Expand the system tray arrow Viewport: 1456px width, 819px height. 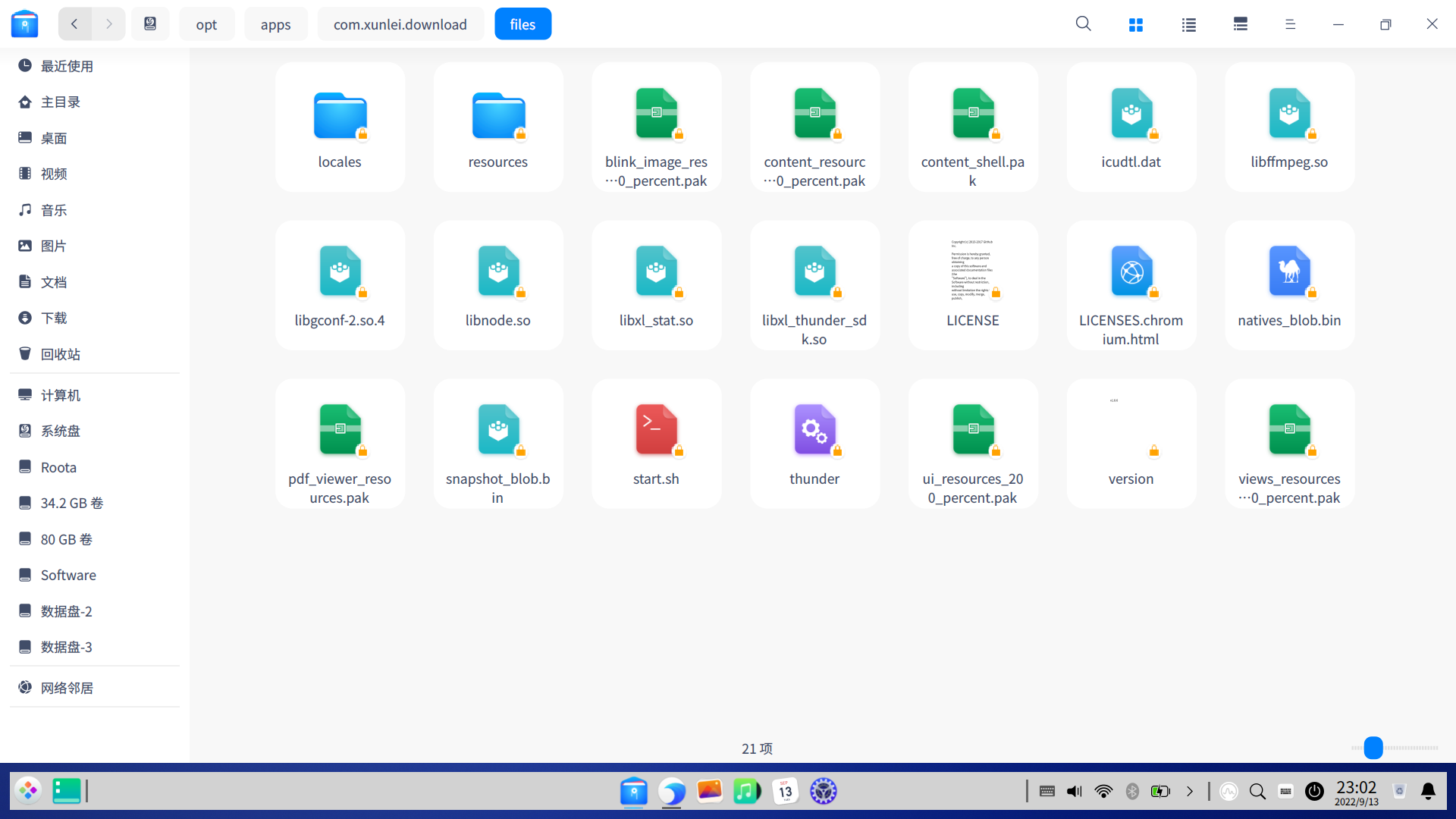pyautogui.click(x=1189, y=791)
